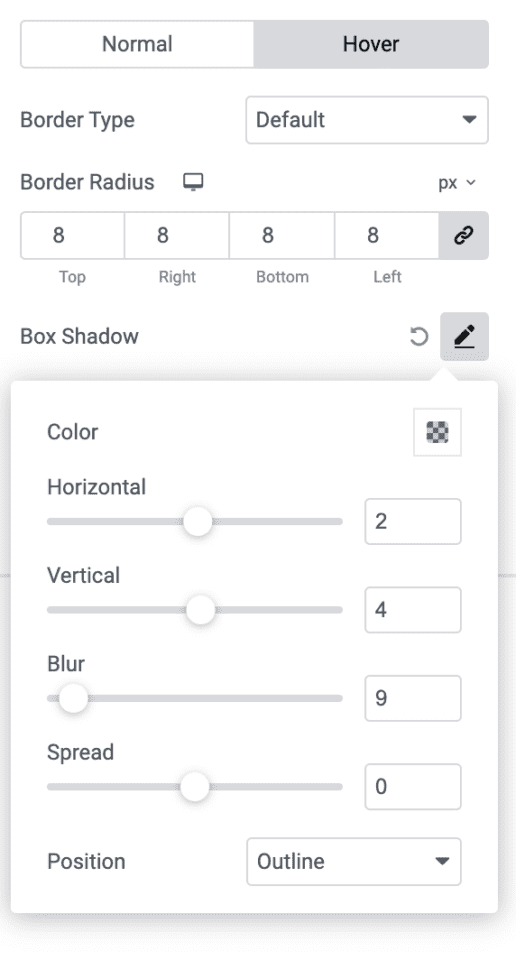516x960 pixels.
Task: Click the Box Shadow edit pencil icon
Action: pos(465,336)
